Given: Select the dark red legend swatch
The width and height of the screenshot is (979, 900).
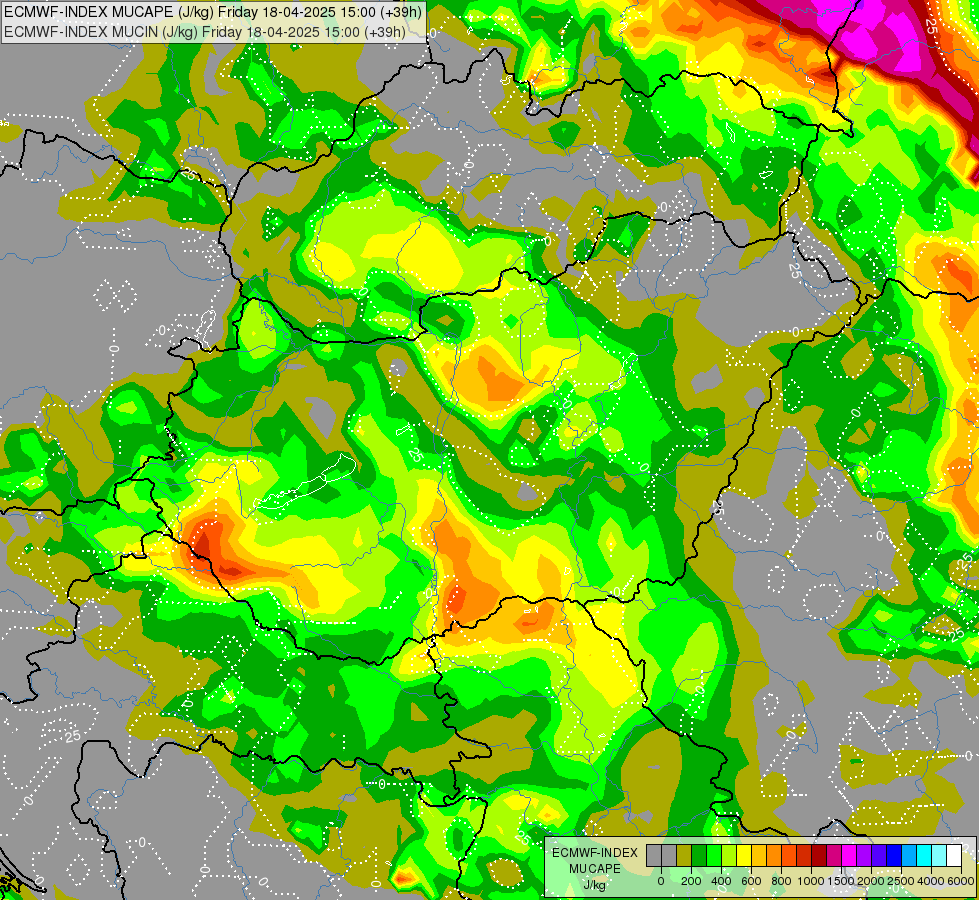Looking at the screenshot, I should click(820, 856).
